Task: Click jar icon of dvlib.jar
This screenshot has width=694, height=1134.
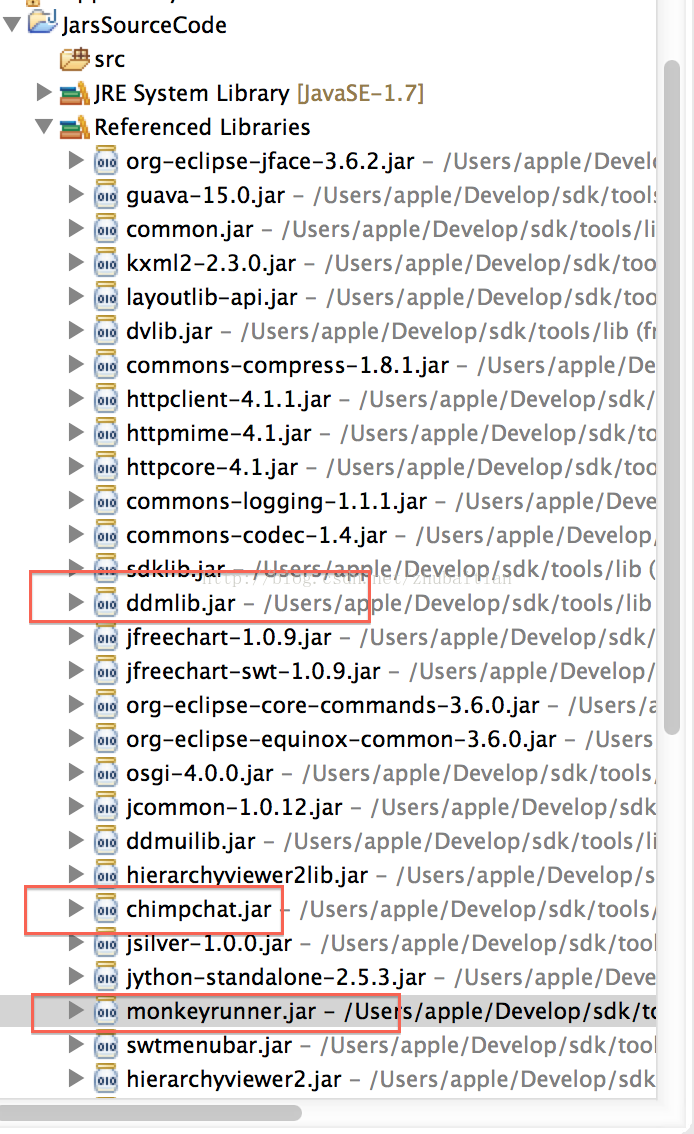Action: click(x=106, y=331)
